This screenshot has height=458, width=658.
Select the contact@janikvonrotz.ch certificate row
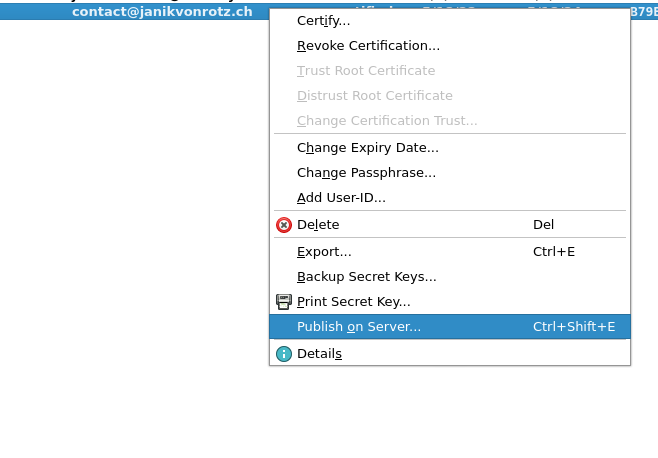pos(162,12)
